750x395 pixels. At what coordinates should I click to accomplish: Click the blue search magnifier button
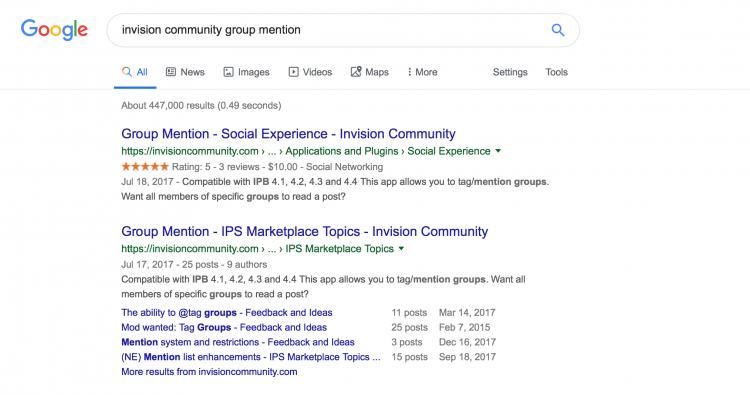pyautogui.click(x=558, y=30)
